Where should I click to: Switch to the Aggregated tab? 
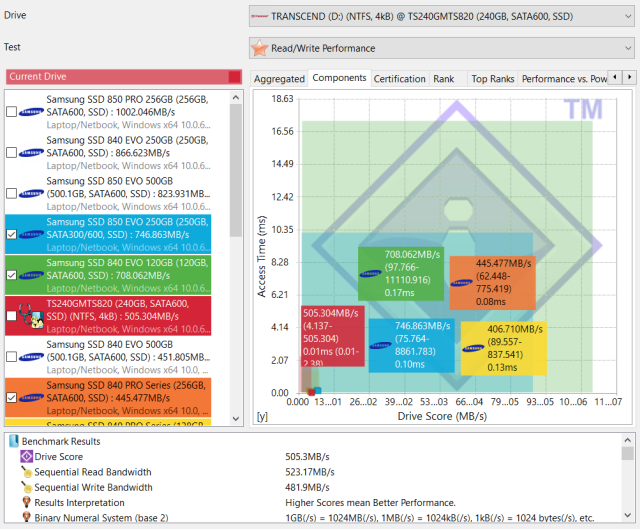pos(279,78)
